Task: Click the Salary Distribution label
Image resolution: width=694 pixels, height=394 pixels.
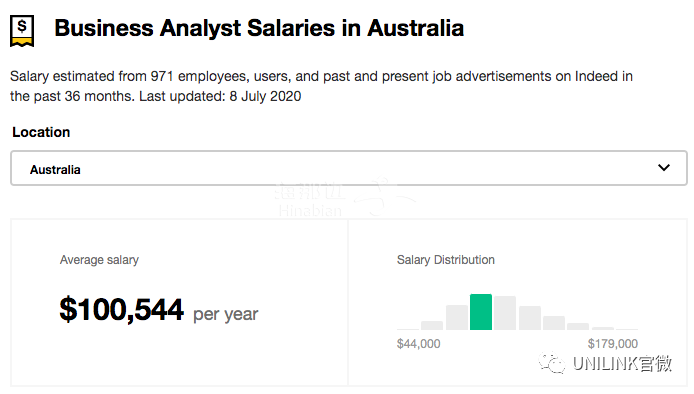Action: [x=446, y=260]
